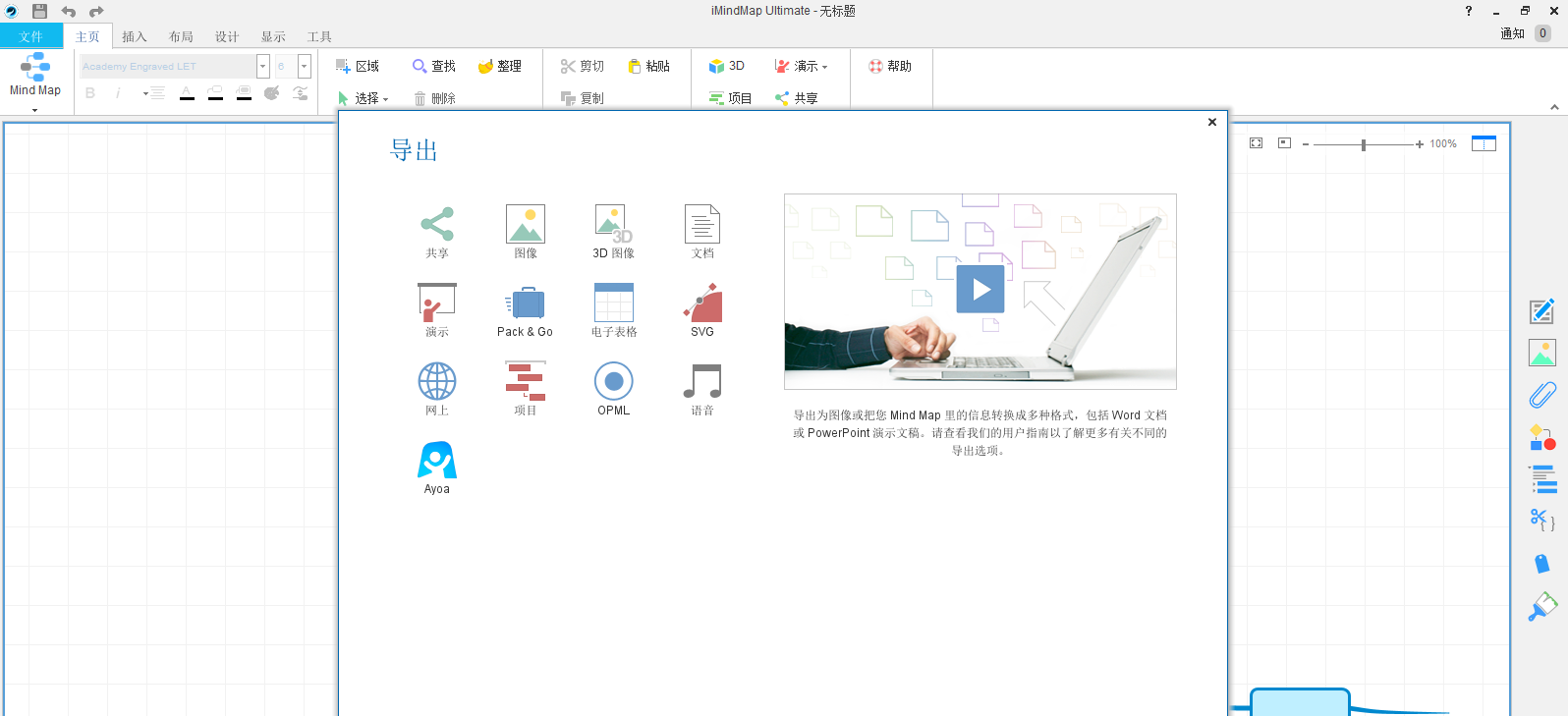Image resolution: width=1568 pixels, height=716 pixels.
Task: Click the undo arrow in title bar
Action: click(x=69, y=11)
